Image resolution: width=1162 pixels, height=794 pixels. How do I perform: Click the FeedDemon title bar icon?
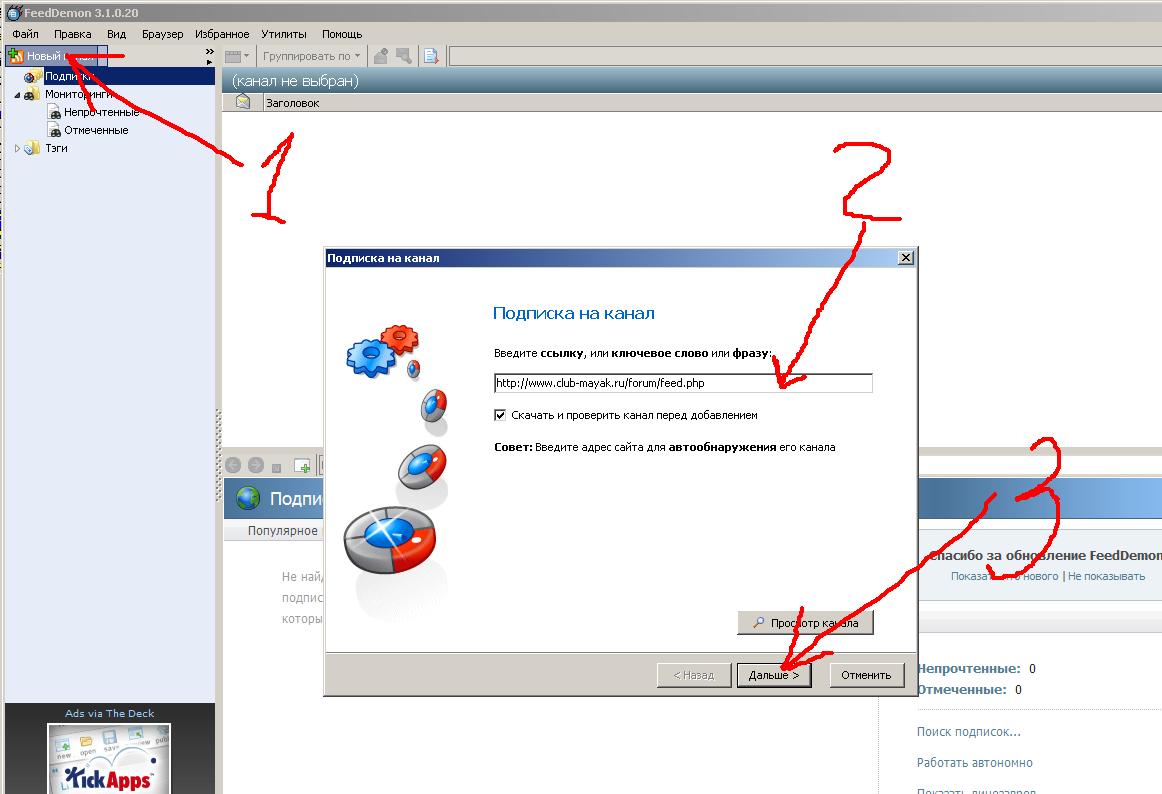point(13,13)
